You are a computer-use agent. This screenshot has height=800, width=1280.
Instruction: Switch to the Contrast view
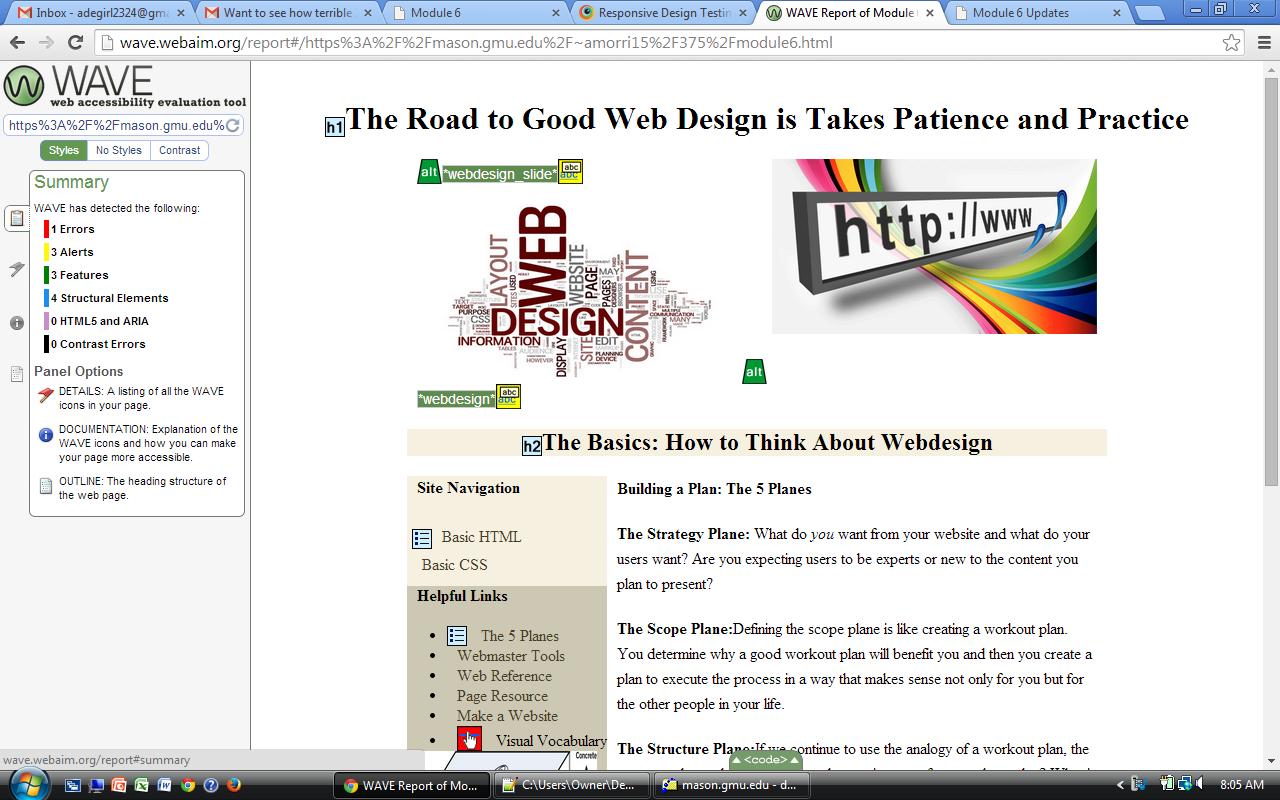coord(179,150)
